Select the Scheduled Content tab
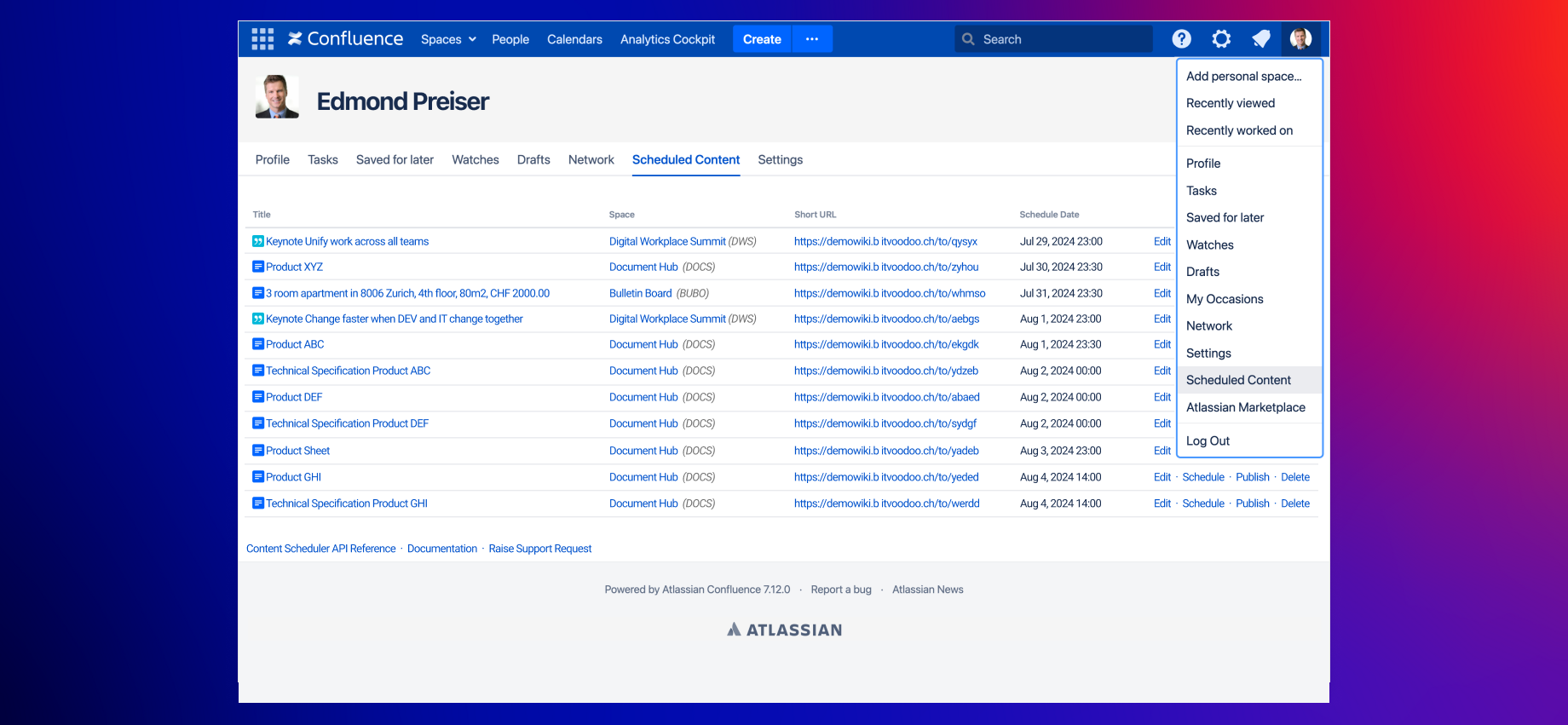 tap(686, 159)
